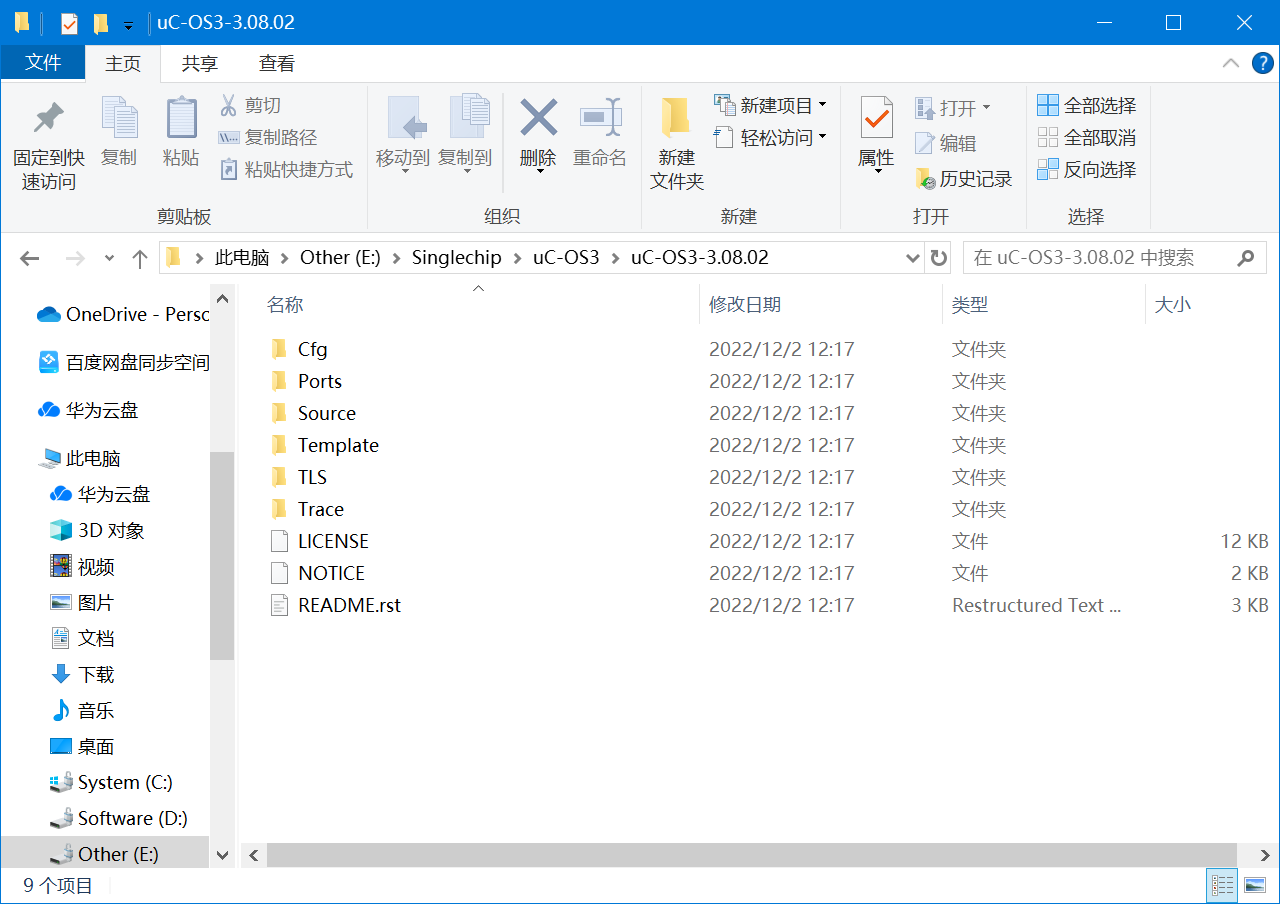Click the Cut (剪切) scissors icon
Image resolution: width=1280 pixels, height=904 pixels.
228,105
